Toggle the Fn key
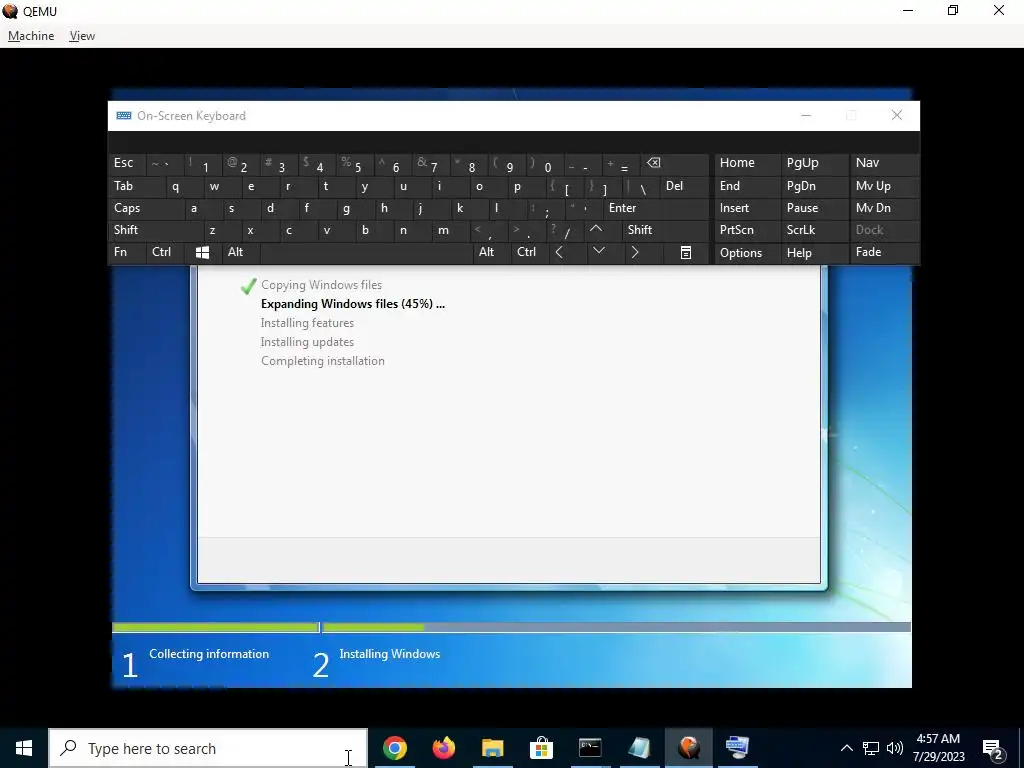 (x=127, y=253)
